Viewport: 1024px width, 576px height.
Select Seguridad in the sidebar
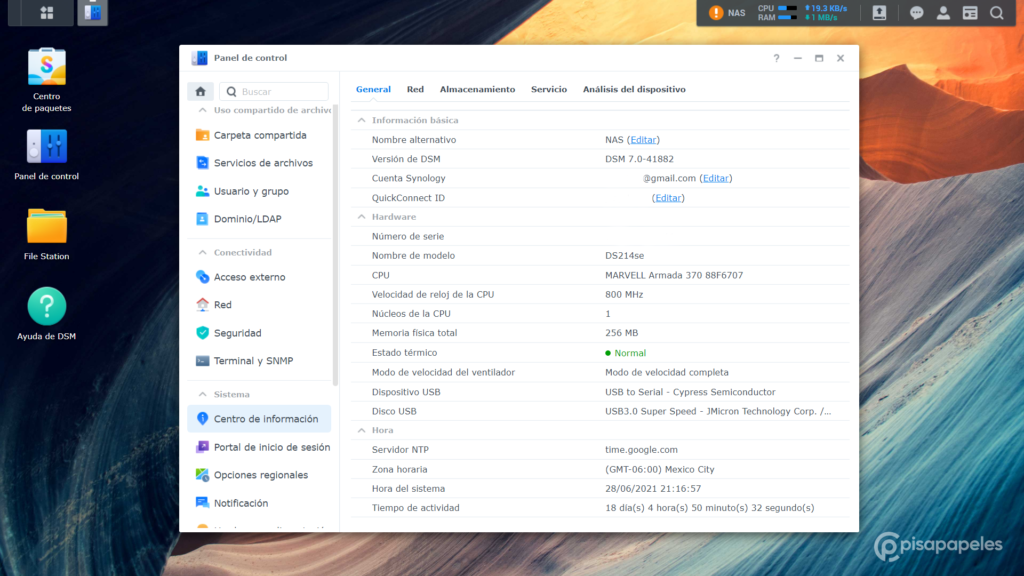pos(237,333)
